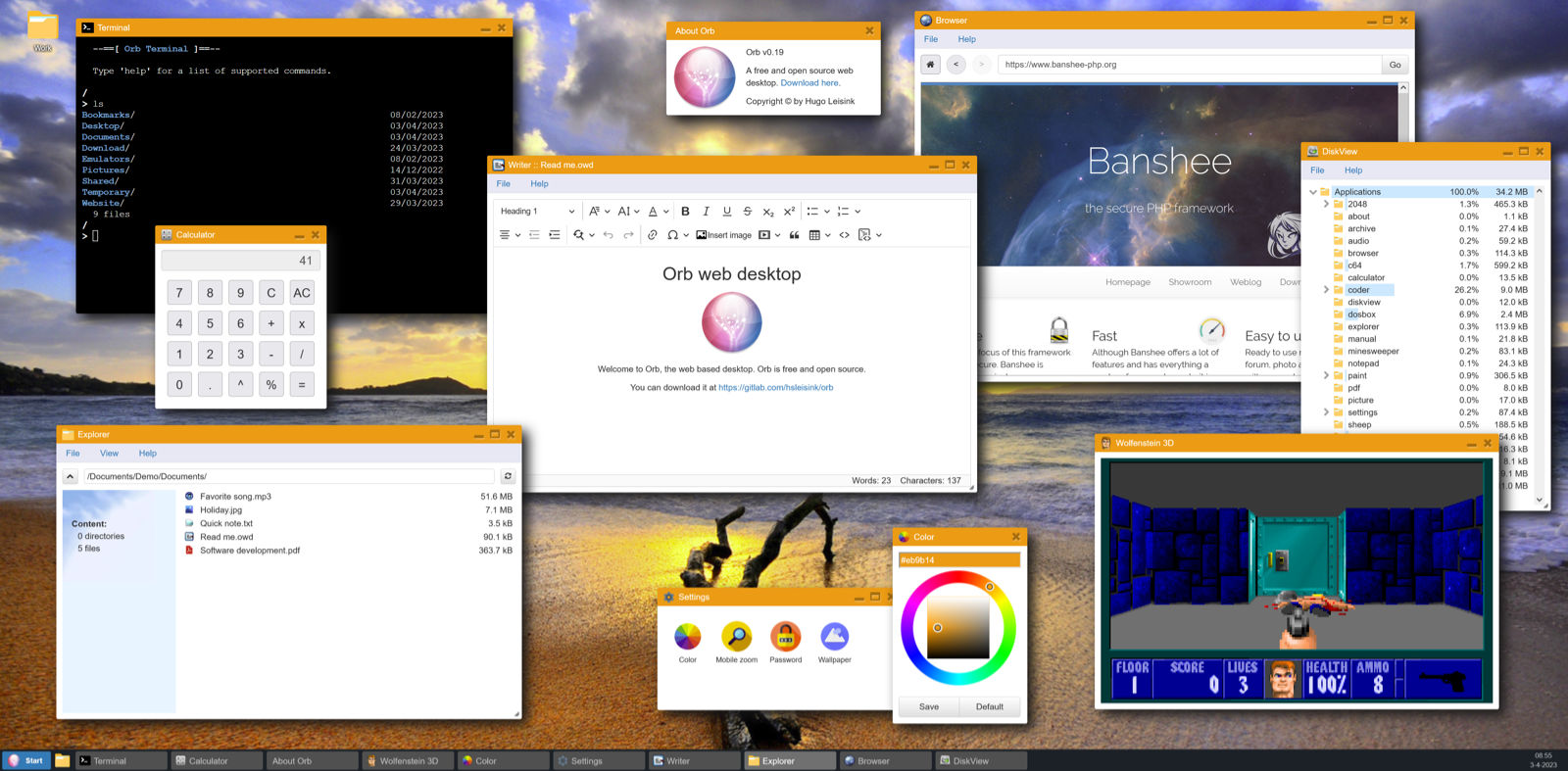1568x771 pixels.
Task: Click the Download here link in About Orb
Action: click(809, 83)
